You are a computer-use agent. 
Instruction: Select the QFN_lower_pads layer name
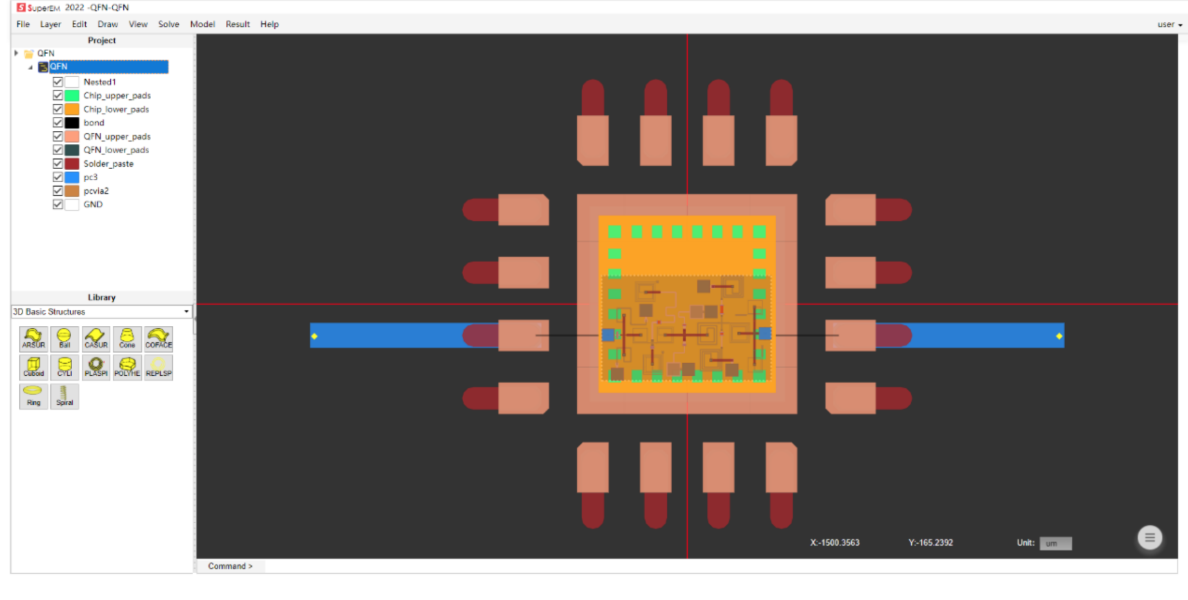(x=116, y=150)
